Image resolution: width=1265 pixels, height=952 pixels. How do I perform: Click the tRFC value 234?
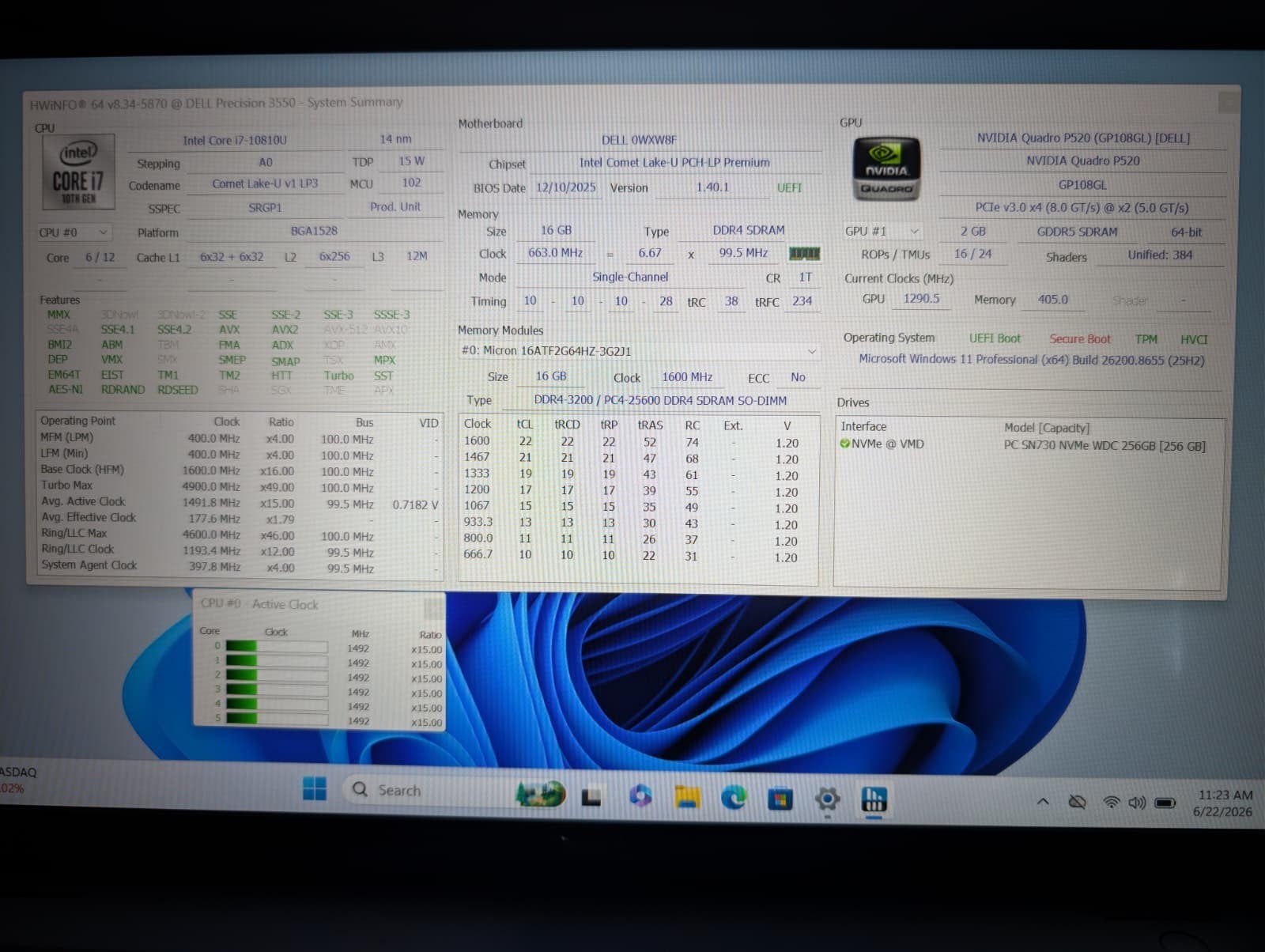click(x=802, y=300)
